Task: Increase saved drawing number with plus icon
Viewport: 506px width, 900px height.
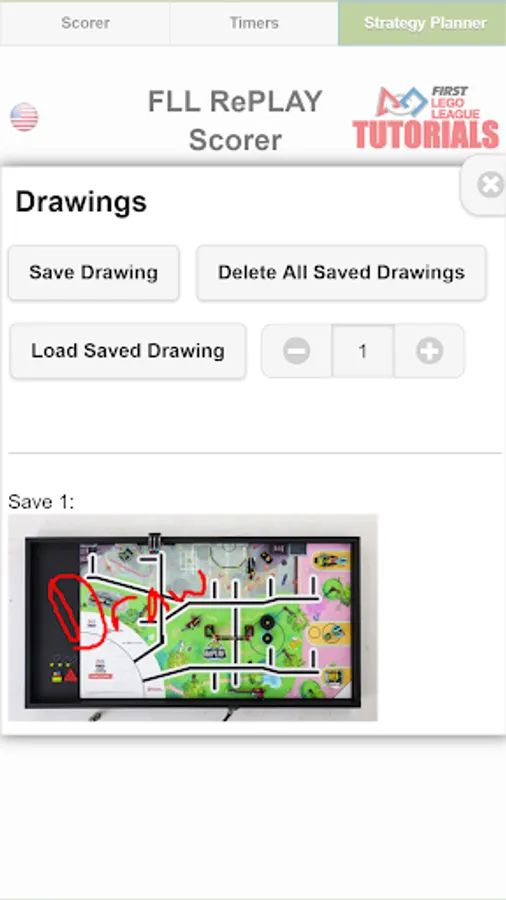Action: (x=430, y=351)
